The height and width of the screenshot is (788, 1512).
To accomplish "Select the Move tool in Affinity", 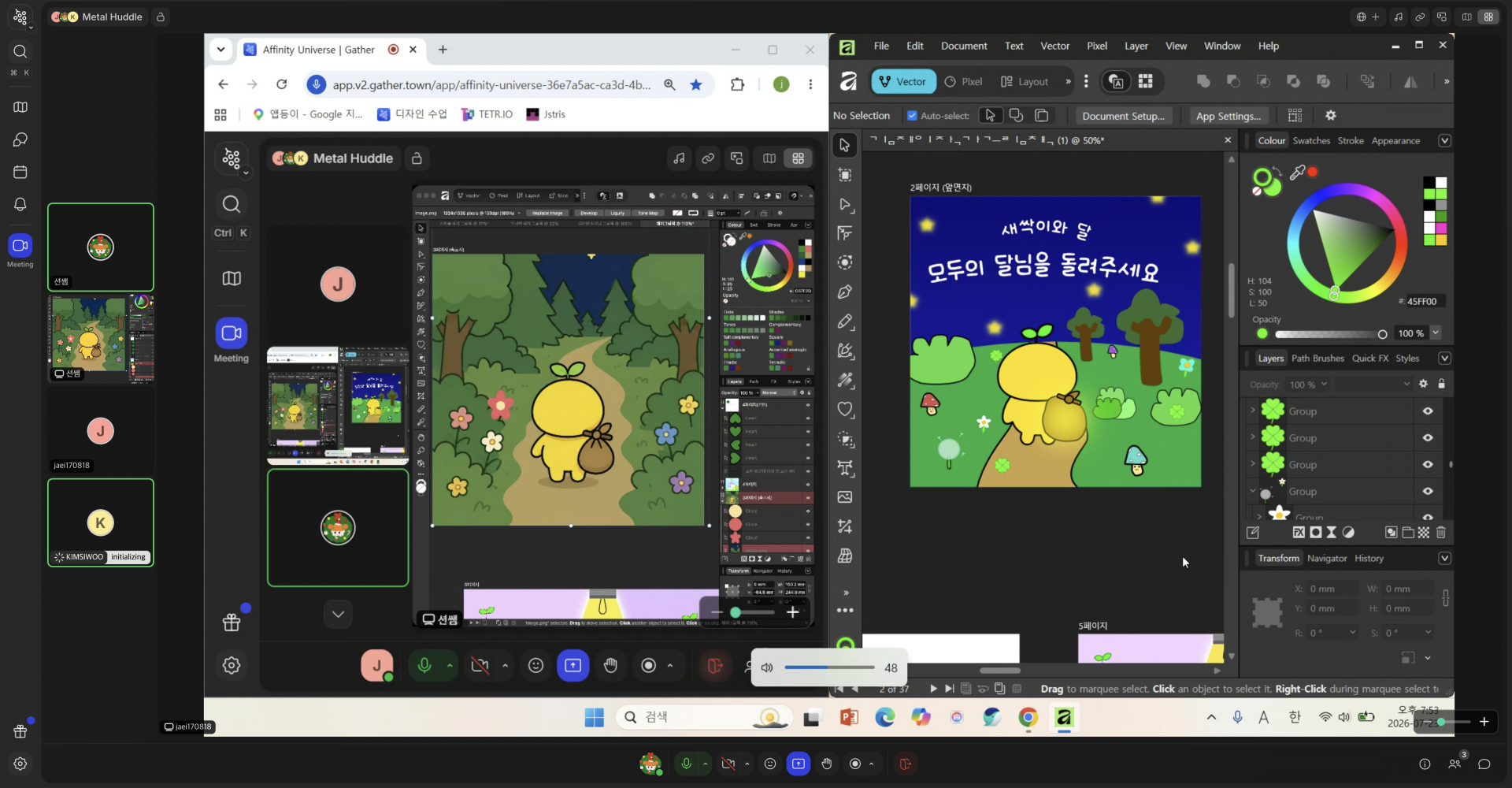I will [x=845, y=145].
